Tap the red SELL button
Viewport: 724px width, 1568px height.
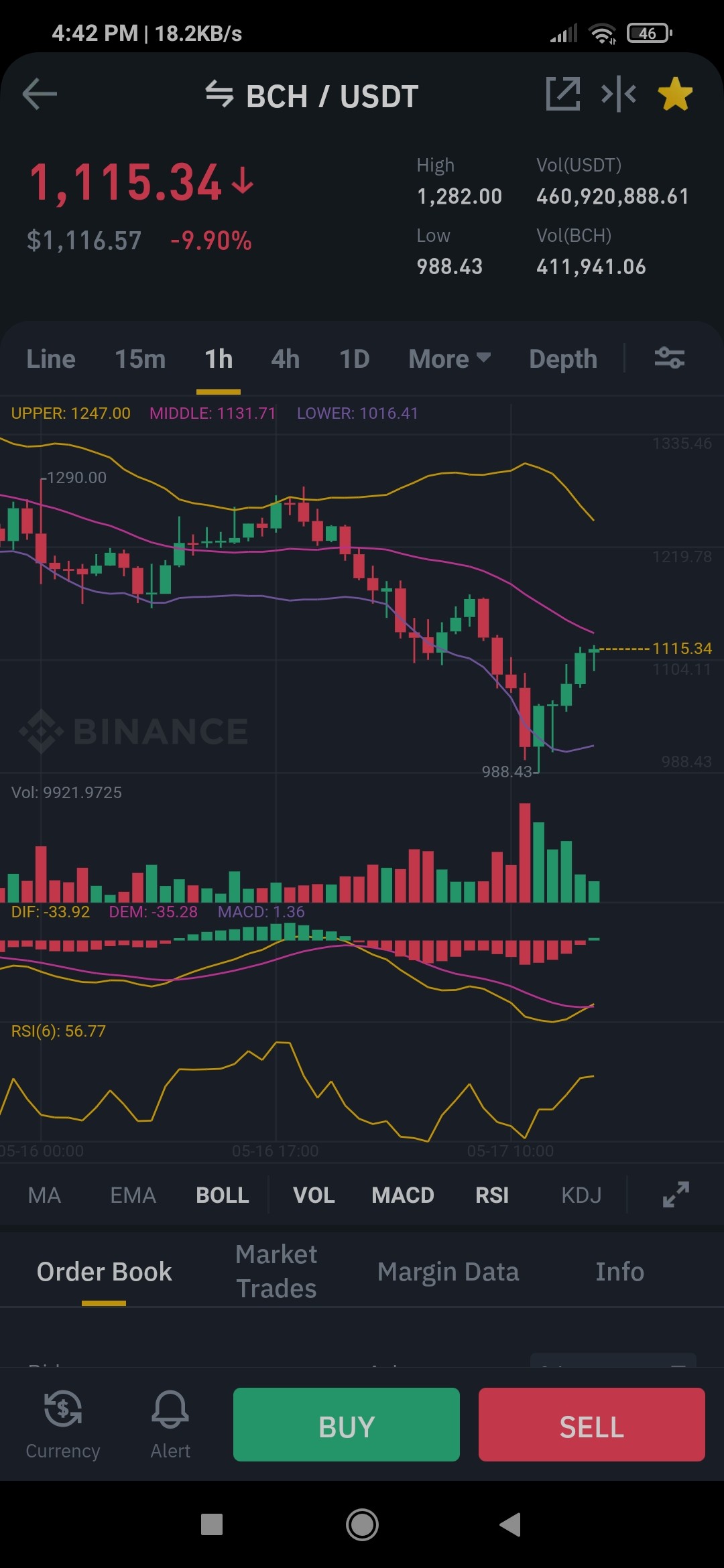pos(592,1425)
